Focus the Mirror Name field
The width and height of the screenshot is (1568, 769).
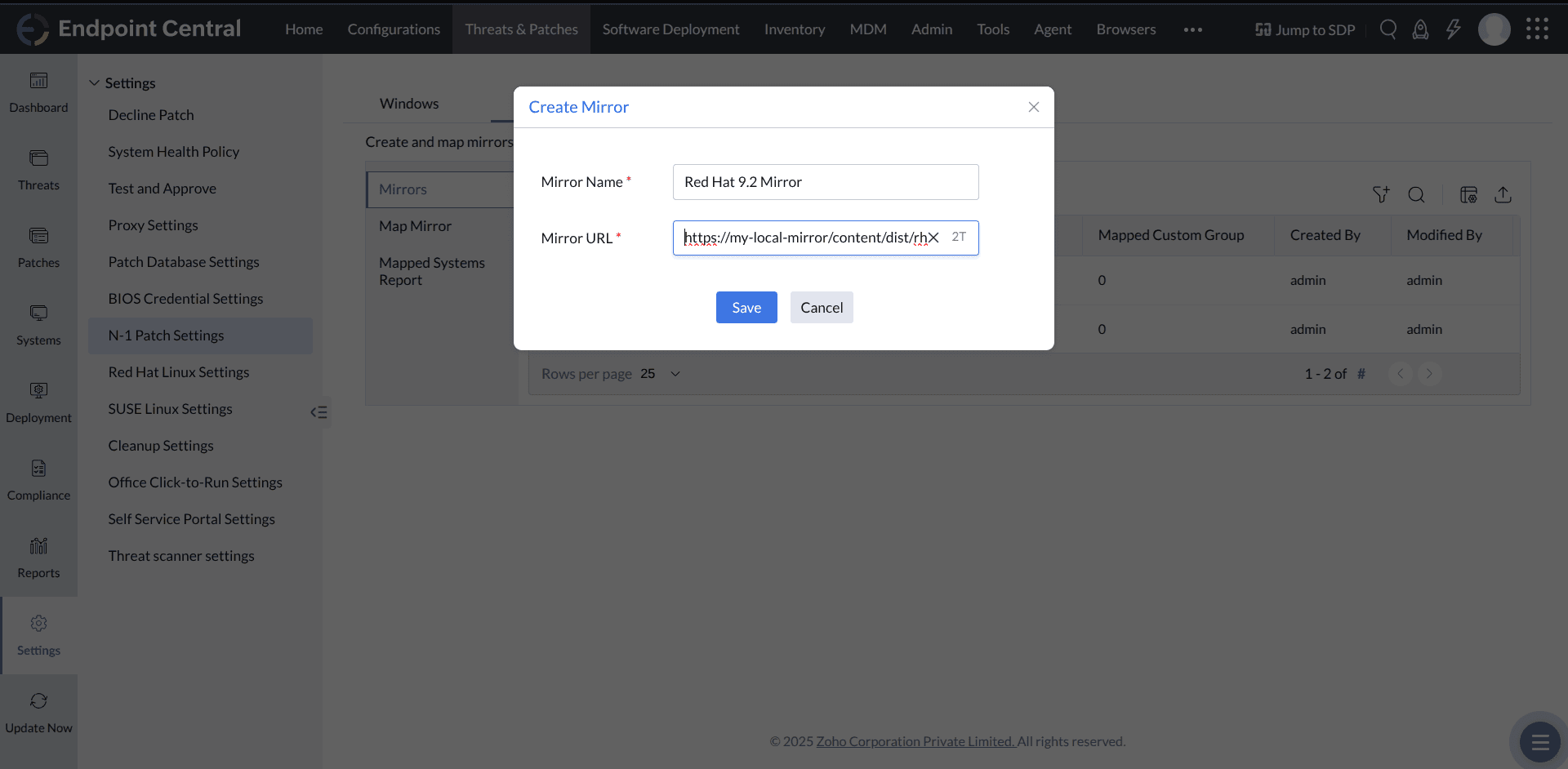tap(826, 182)
